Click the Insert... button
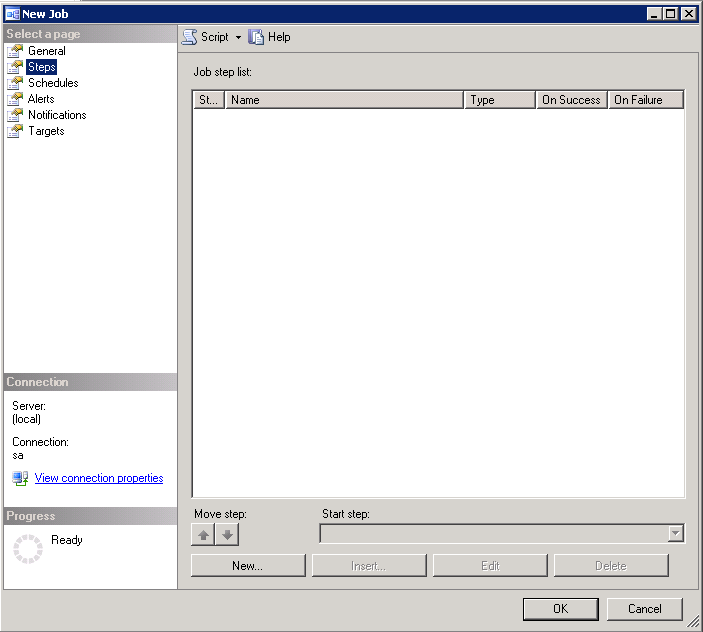The width and height of the screenshot is (703, 632). pos(369,566)
